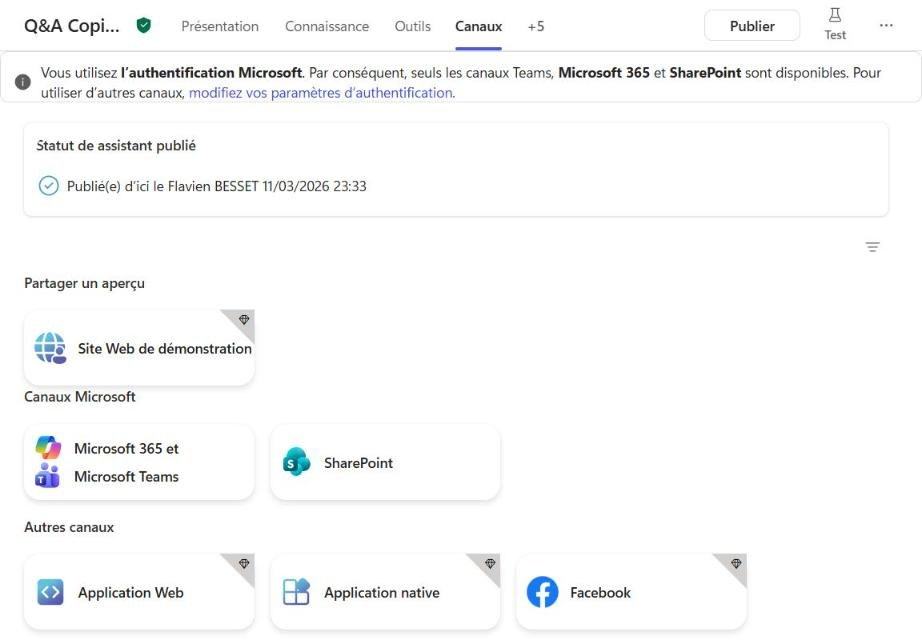Follow the modifiez vos paramètres d'authentification link
This screenshot has height=640, width=922.
321,93
